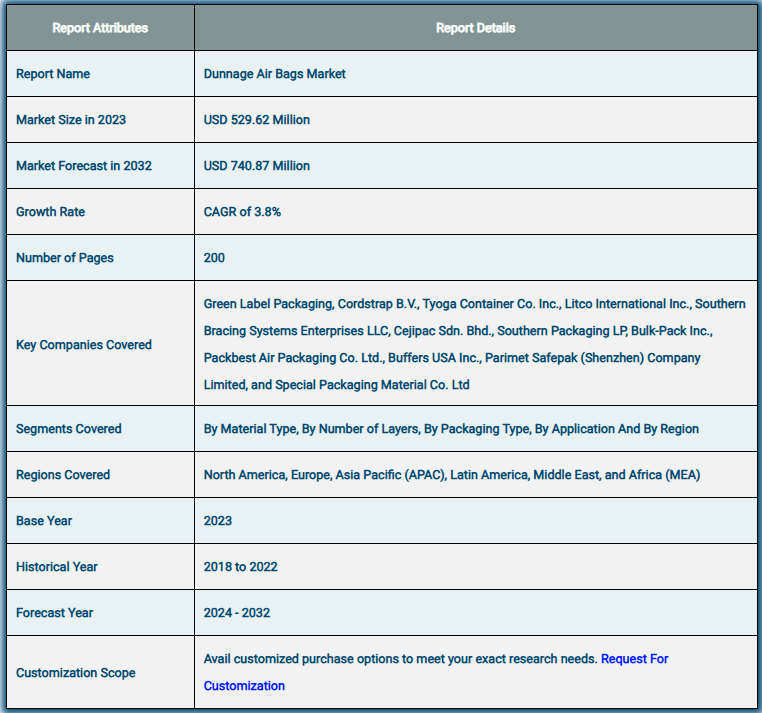762x713 pixels.
Task: Select the 2024 - 2032 value
Action: (x=237, y=613)
